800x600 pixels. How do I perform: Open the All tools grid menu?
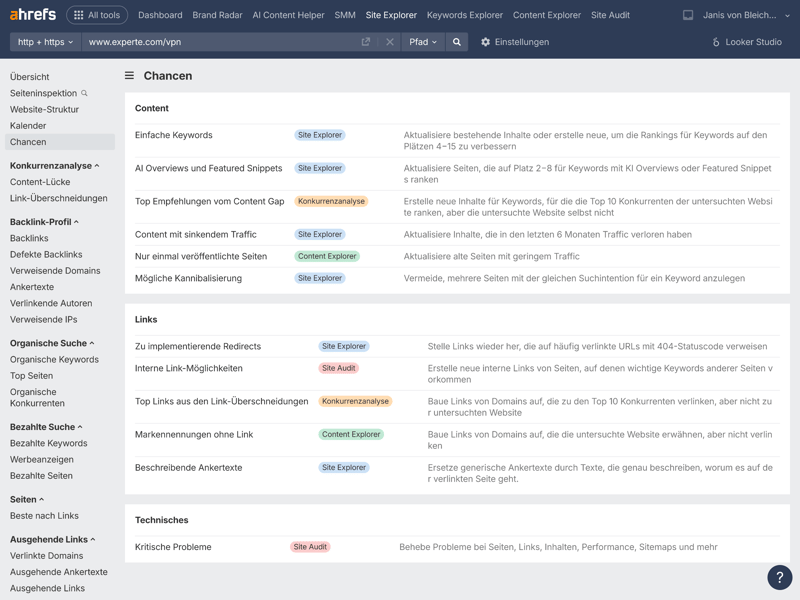click(97, 15)
